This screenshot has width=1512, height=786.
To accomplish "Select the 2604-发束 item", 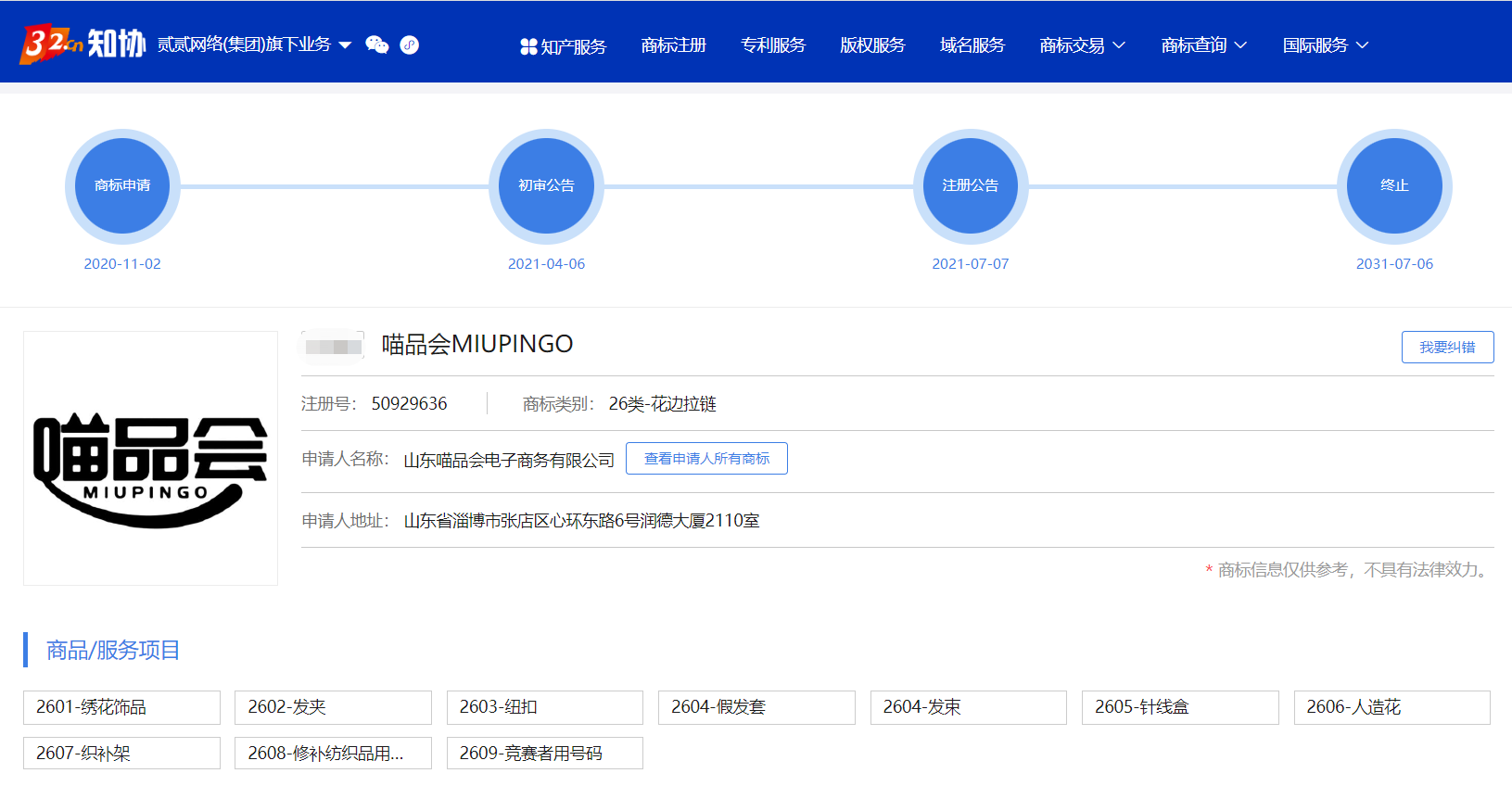I will pyautogui.click(x=969, y=707).
